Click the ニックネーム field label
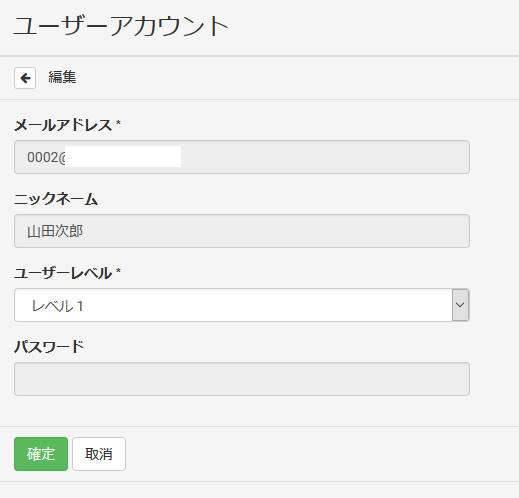519x498 pixels. (56, 199)
